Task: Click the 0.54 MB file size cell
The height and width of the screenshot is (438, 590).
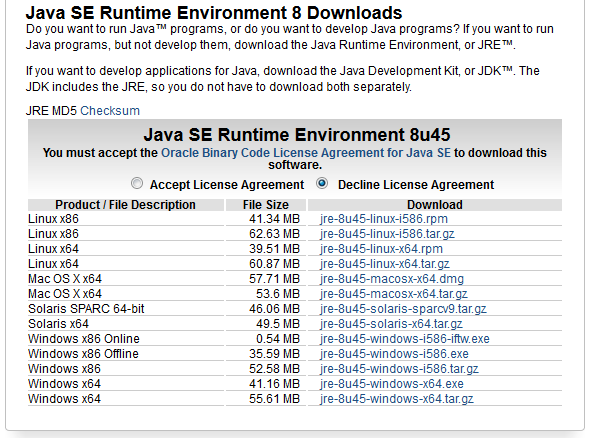Action: 266,339
